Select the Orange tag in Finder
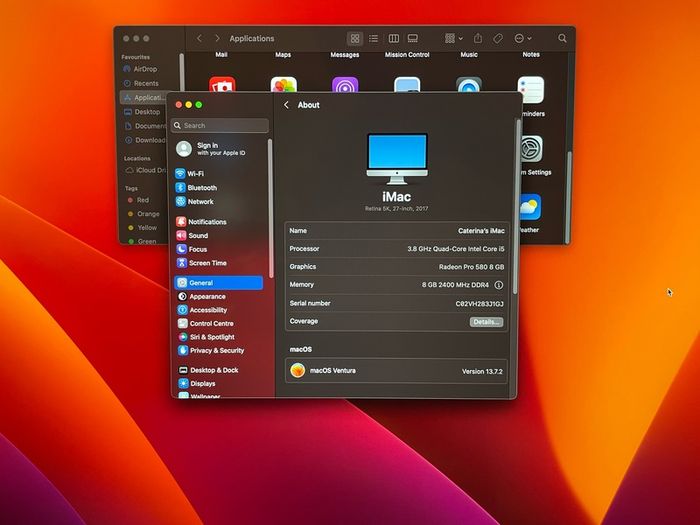The image size is (700, 525). coord(143,214)
